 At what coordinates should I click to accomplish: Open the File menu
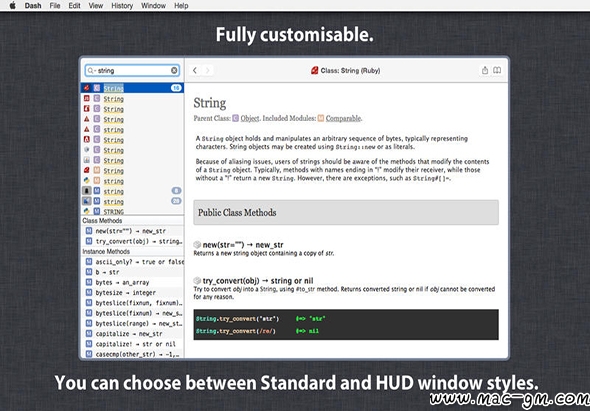coord(55,6)
